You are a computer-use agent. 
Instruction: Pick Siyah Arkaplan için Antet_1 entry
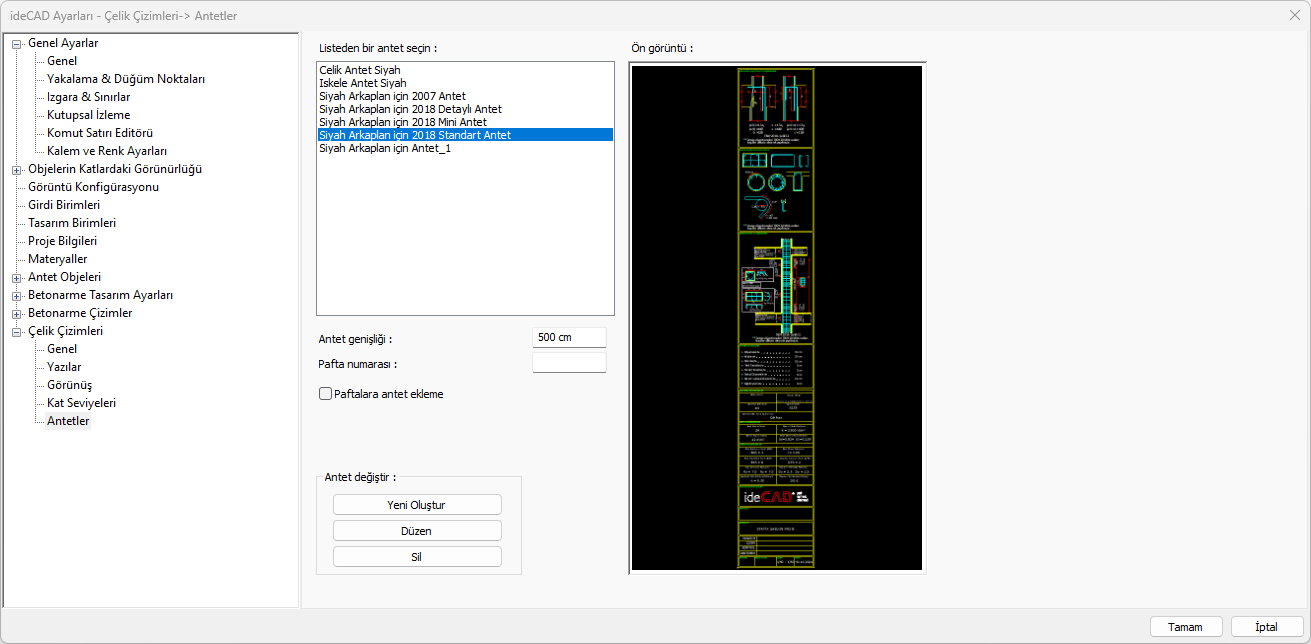(x=384, y=148)
